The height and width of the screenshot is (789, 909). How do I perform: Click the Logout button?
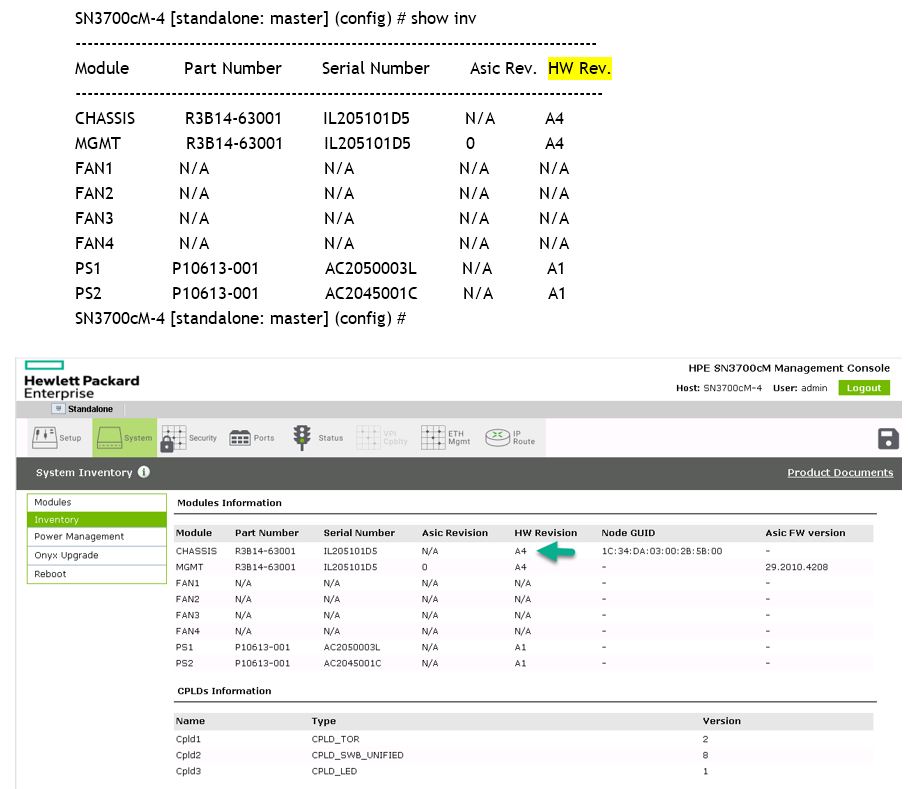(863, 387)
